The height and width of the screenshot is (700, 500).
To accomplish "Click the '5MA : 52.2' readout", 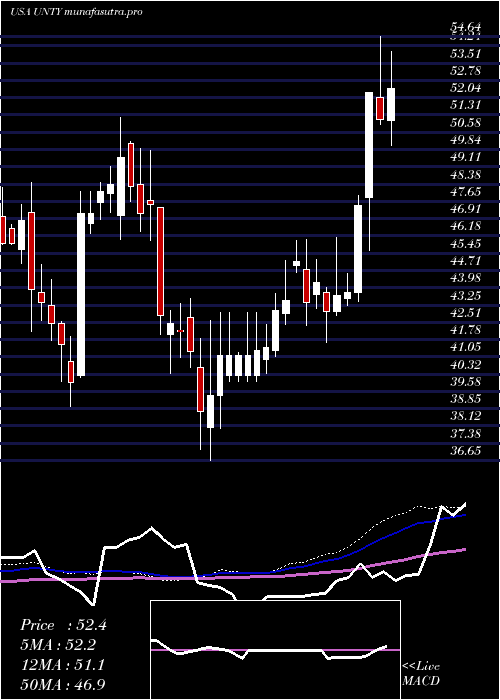I will 58,645.
